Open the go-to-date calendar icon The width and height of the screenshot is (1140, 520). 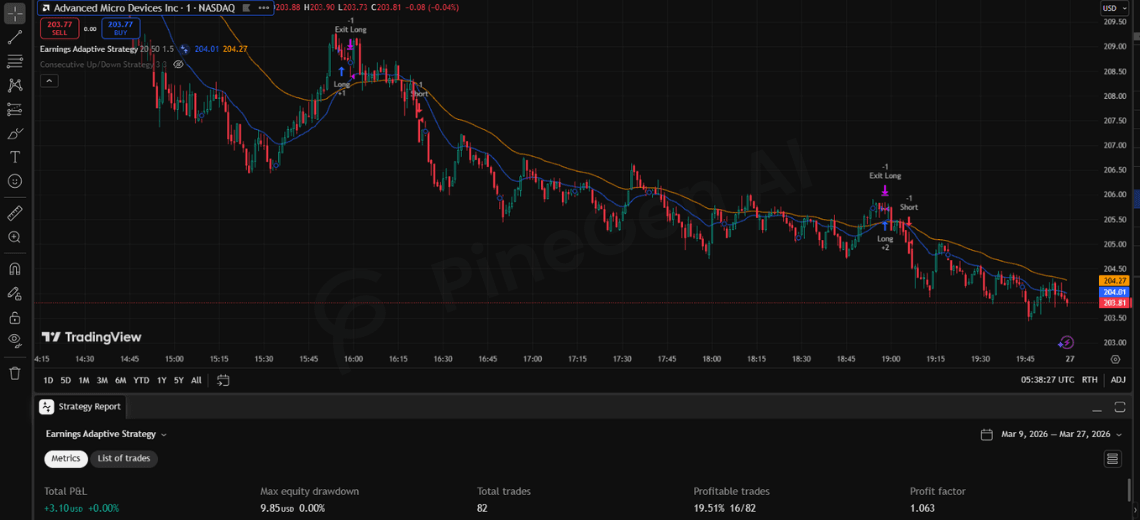coord(223,380)
